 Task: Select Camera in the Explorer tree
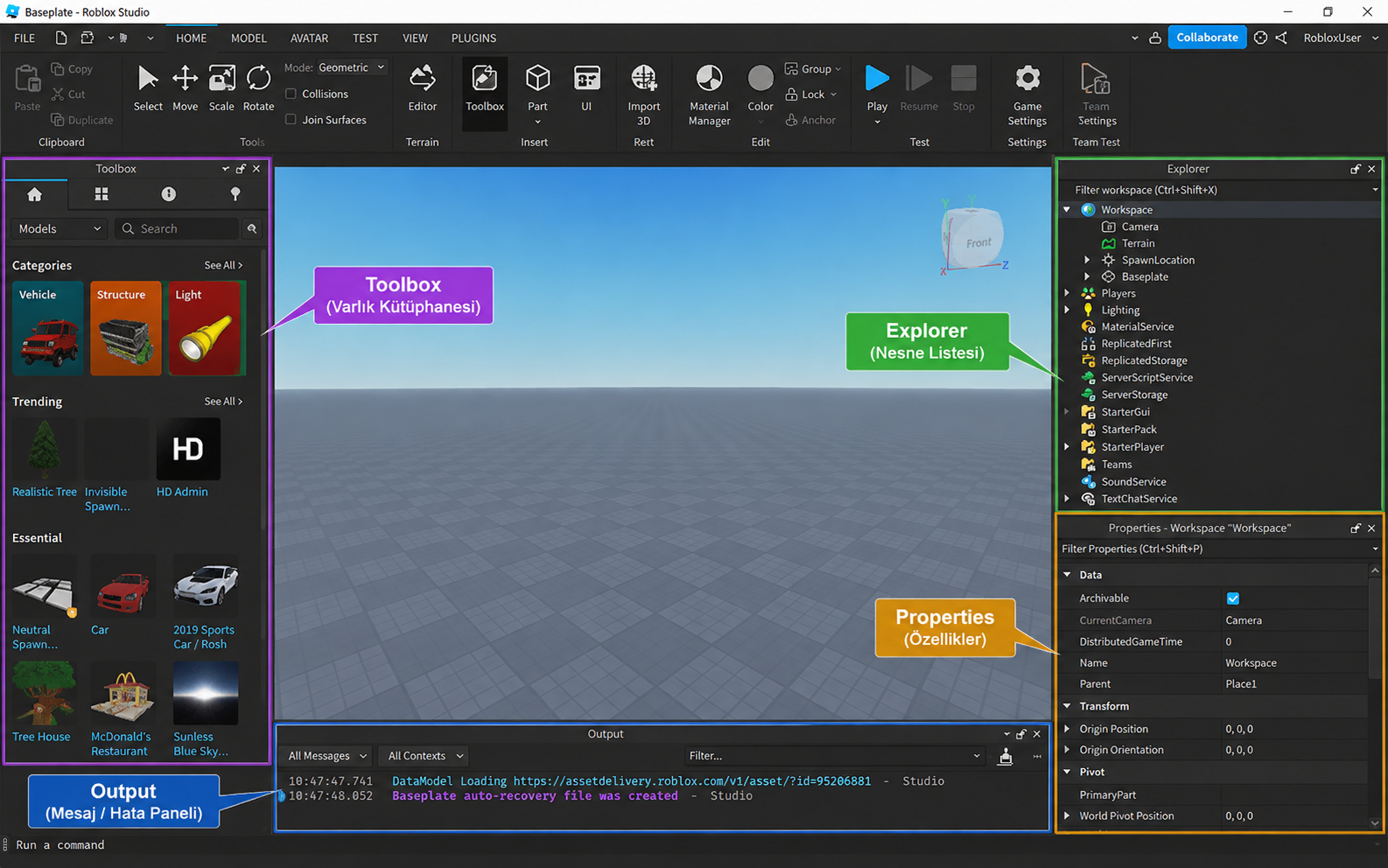click(1139, 227)
